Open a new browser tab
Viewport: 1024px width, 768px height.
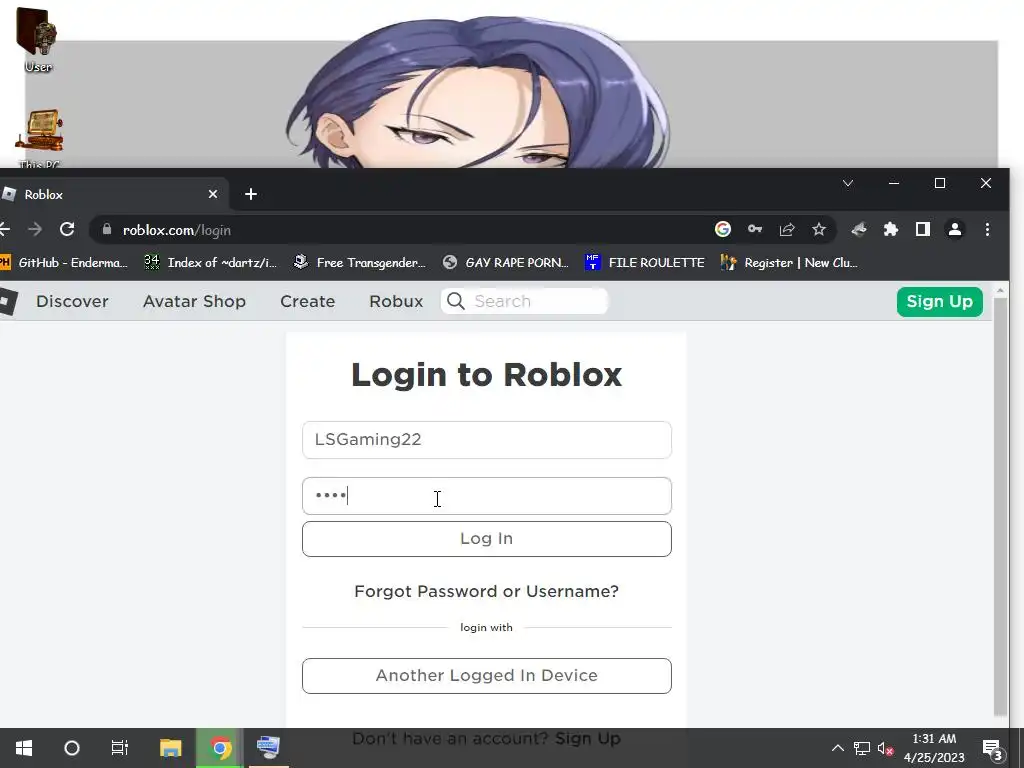[x=251, y=194]
